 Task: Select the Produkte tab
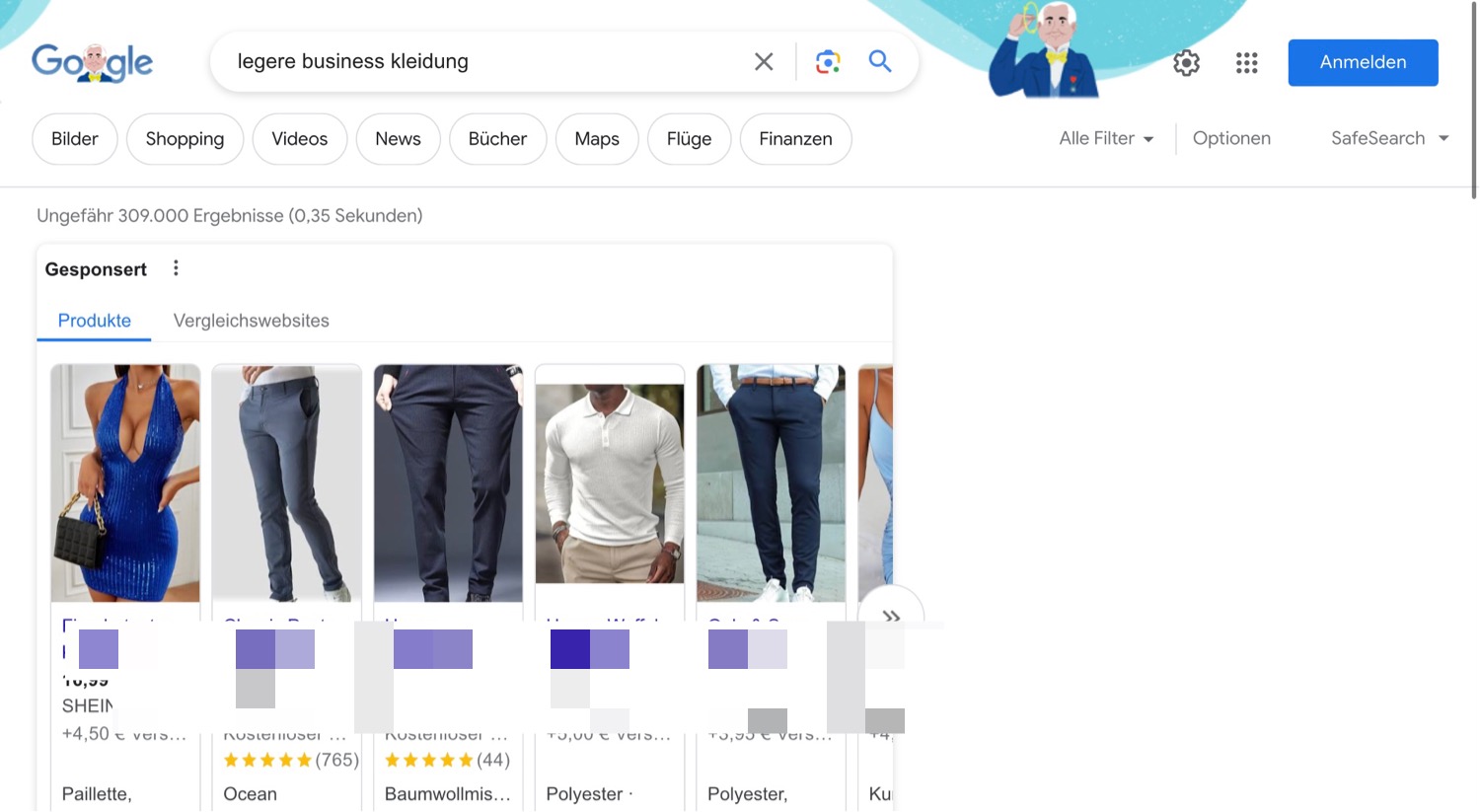[94, 321]
